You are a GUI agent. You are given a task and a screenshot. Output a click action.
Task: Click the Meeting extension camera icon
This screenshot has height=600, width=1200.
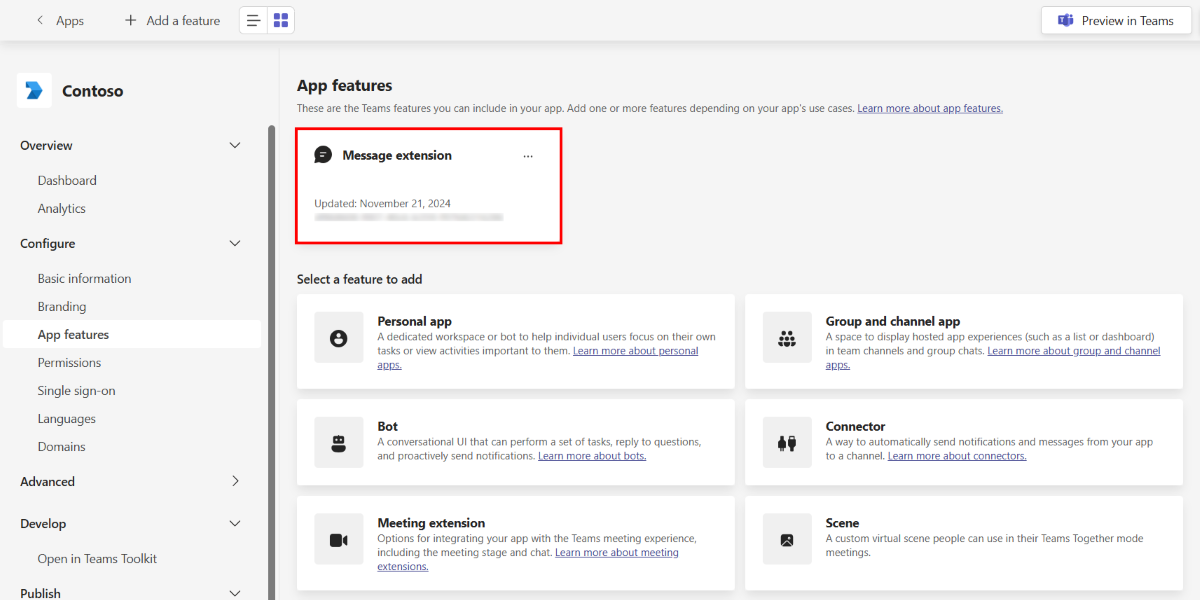pos(338,540)
